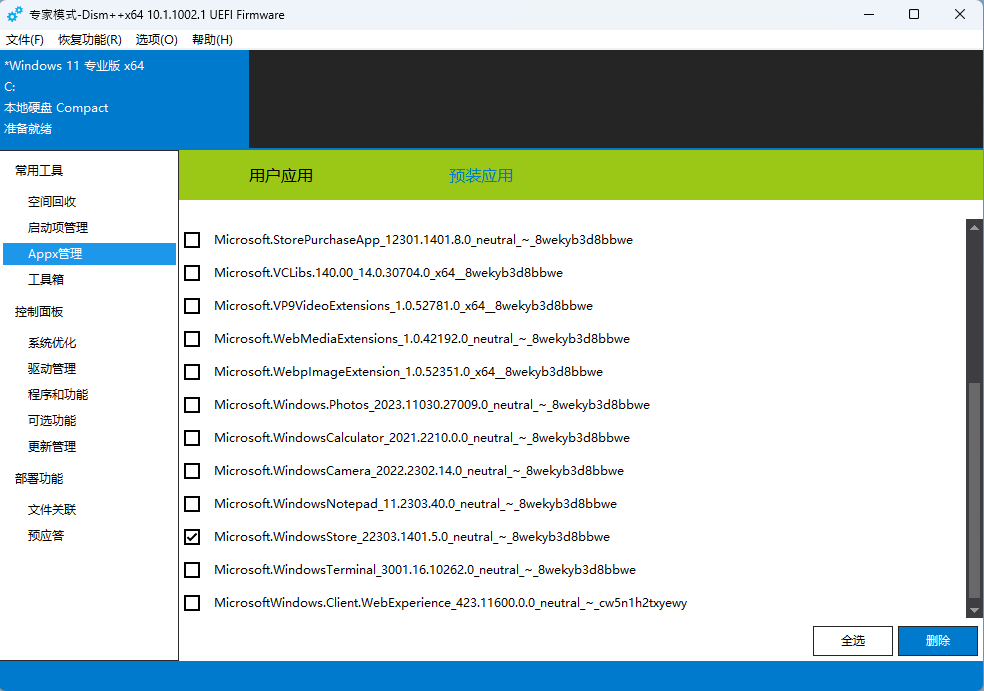This screenshot has height=691, width=984.
Task: Uncheck the Microsoft.WindowsStore checkbox
Action: (192, 537)
